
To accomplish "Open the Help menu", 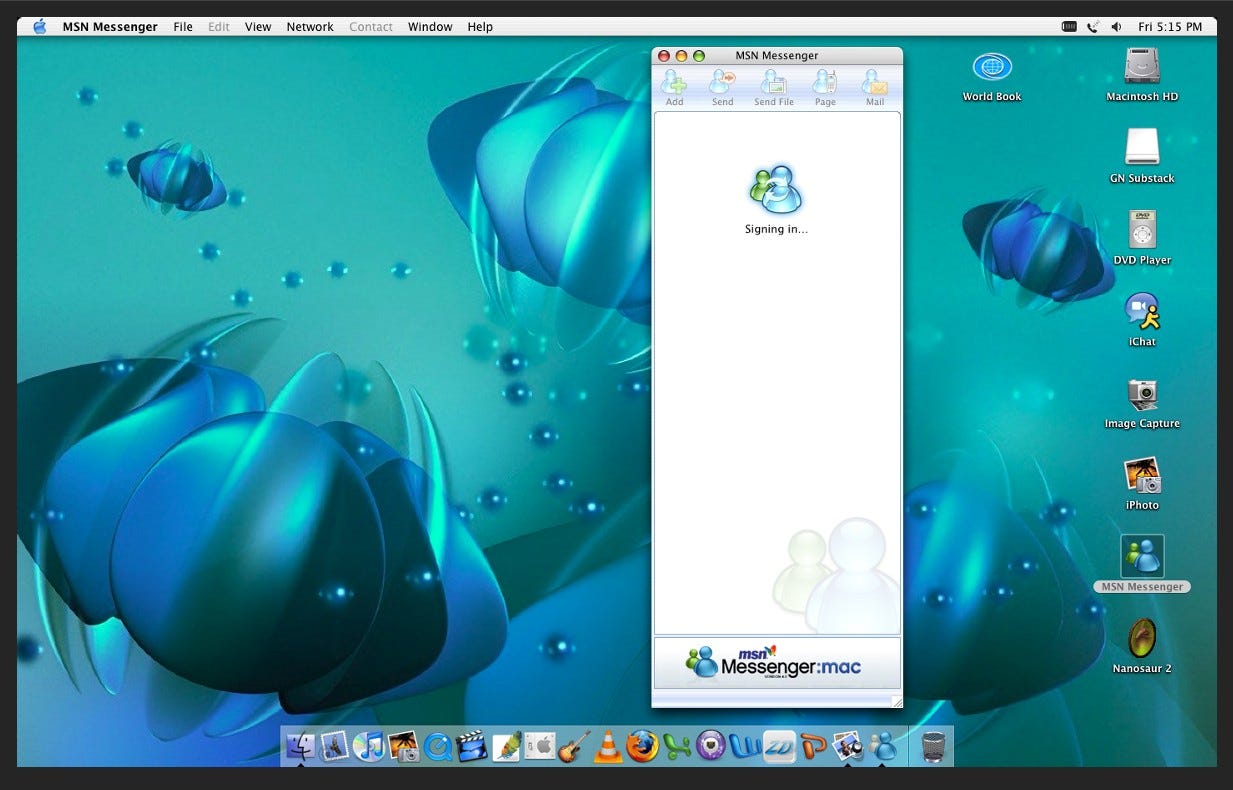I will click(480, 27).
